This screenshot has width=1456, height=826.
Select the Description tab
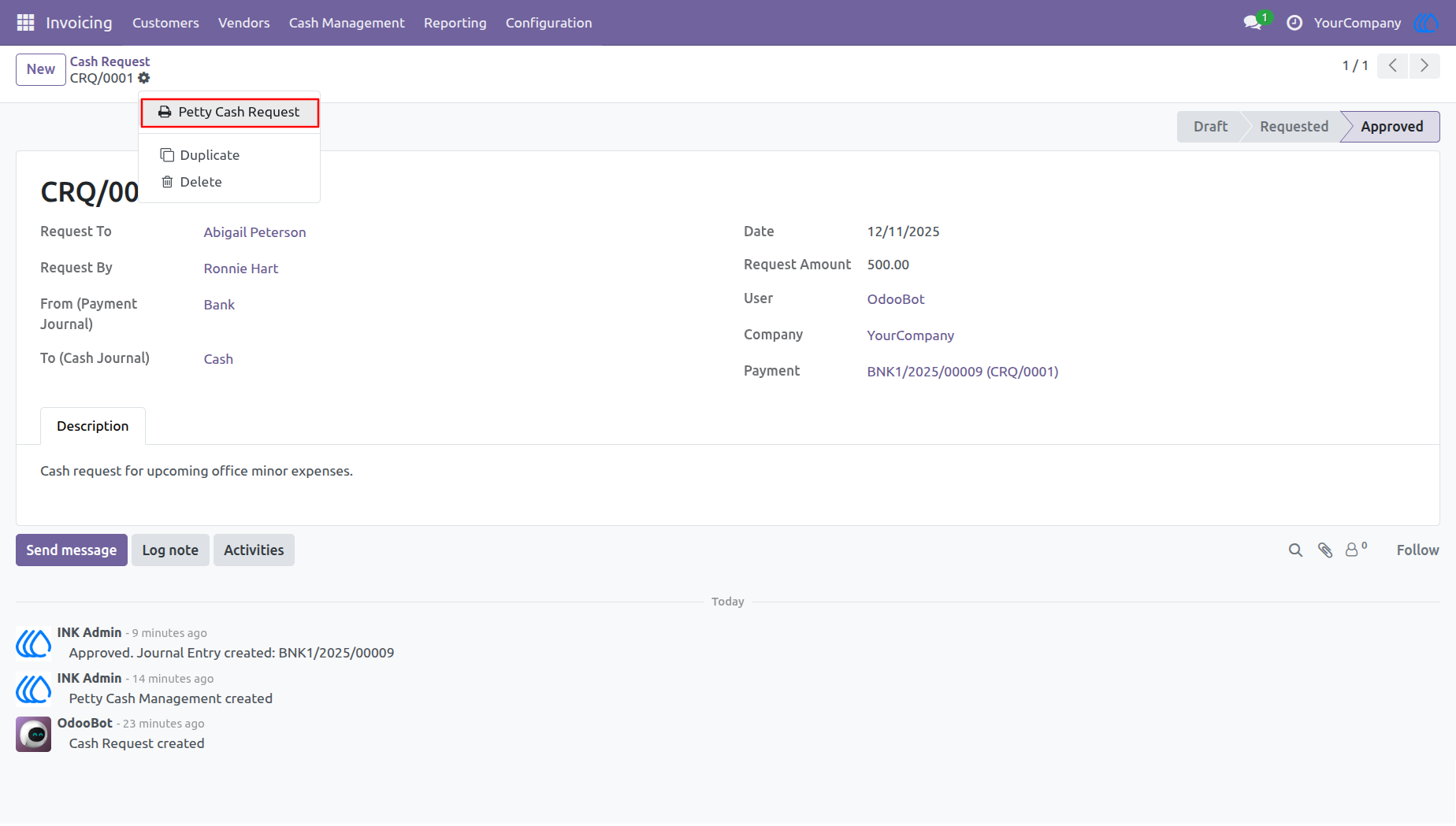click(93, 426)
